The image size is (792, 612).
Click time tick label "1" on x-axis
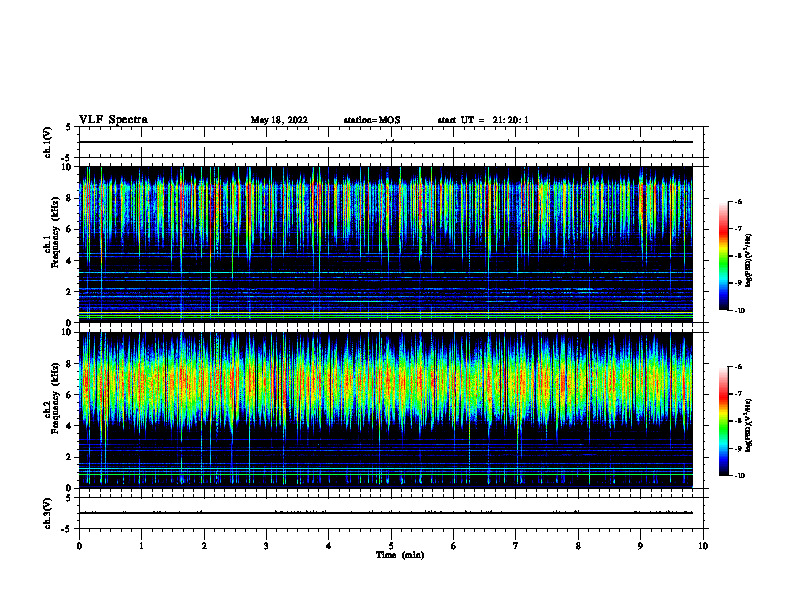tap(141, 546)
